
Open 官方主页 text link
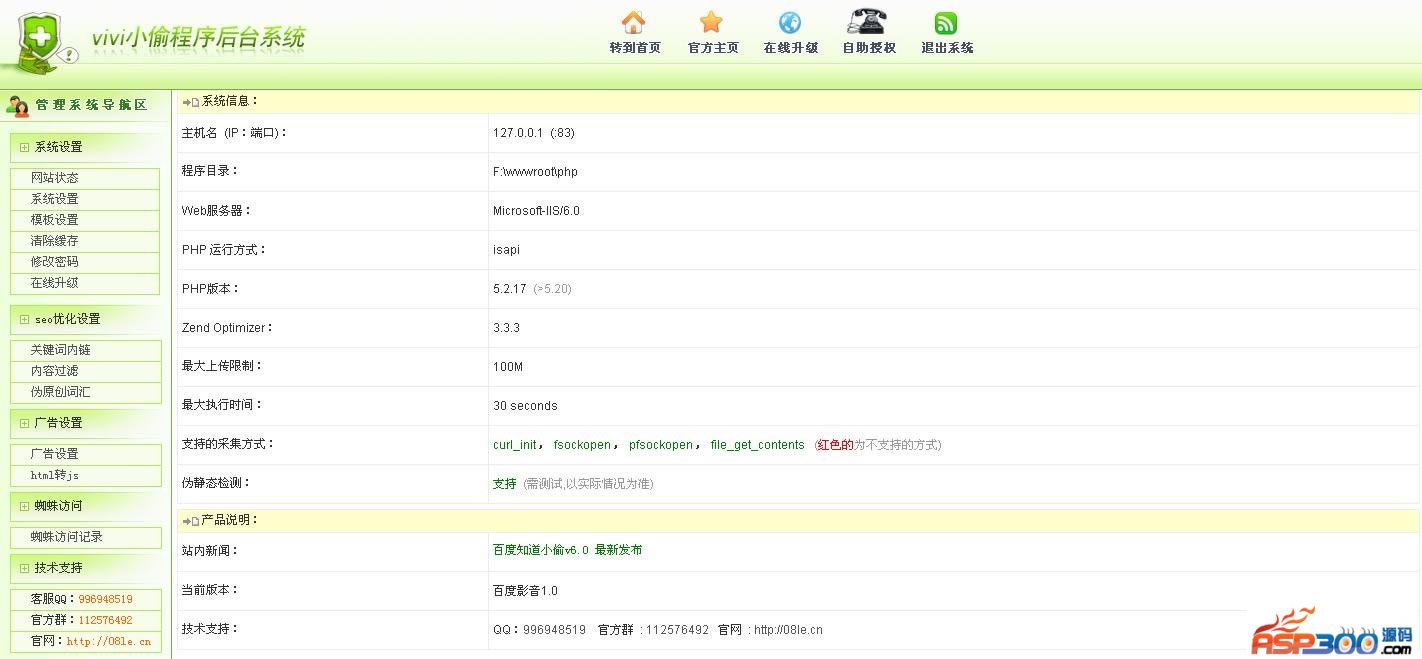(713, 48)
